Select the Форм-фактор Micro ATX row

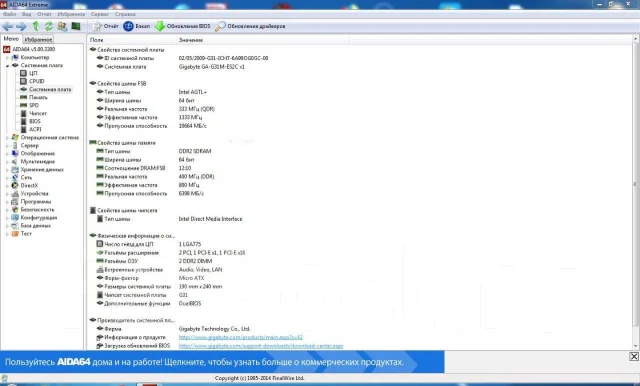click(150, 278)
